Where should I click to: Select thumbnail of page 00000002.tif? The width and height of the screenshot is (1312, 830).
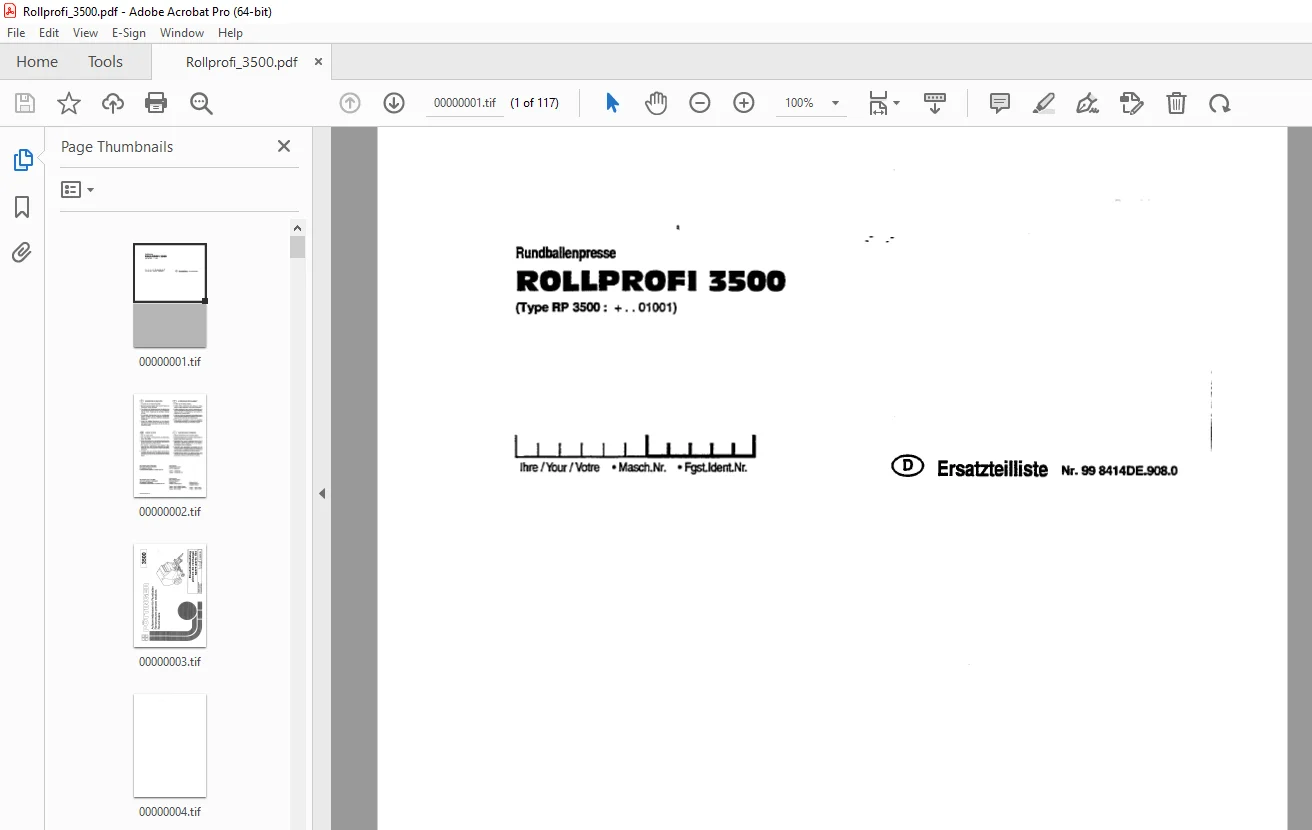point(170,445)
